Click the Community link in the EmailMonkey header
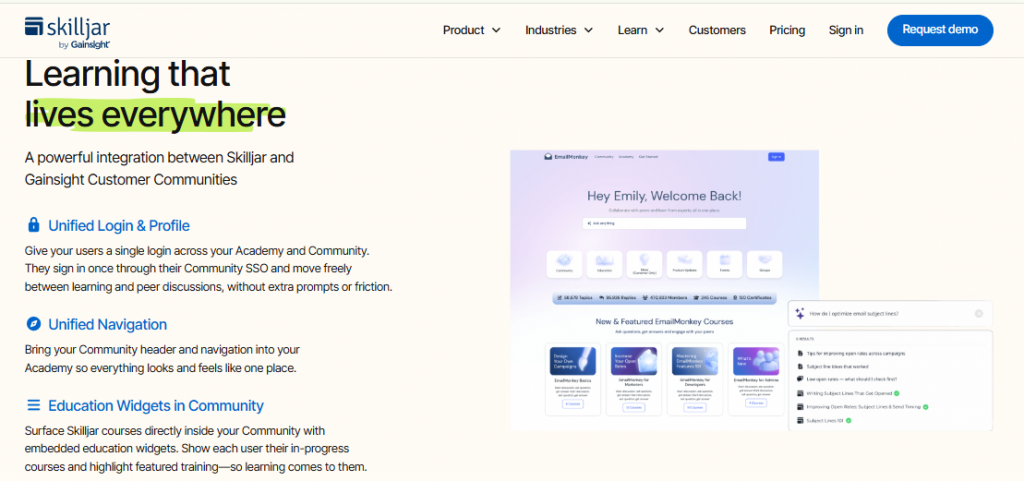This screenshot has width=1024, height=481. point(604,157)
